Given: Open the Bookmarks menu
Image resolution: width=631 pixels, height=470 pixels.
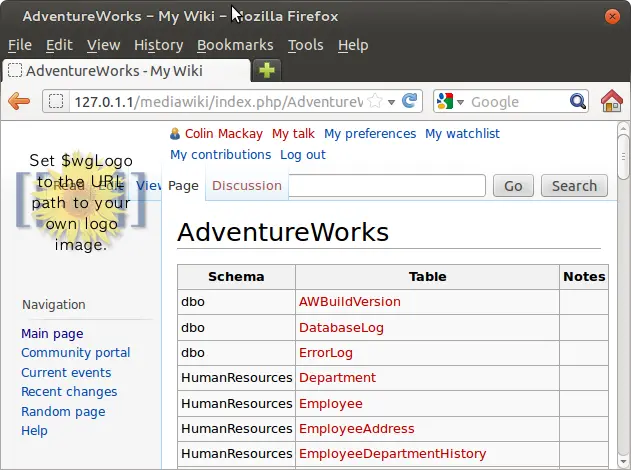Looking at the screenshot, I should tap(235, 45).
